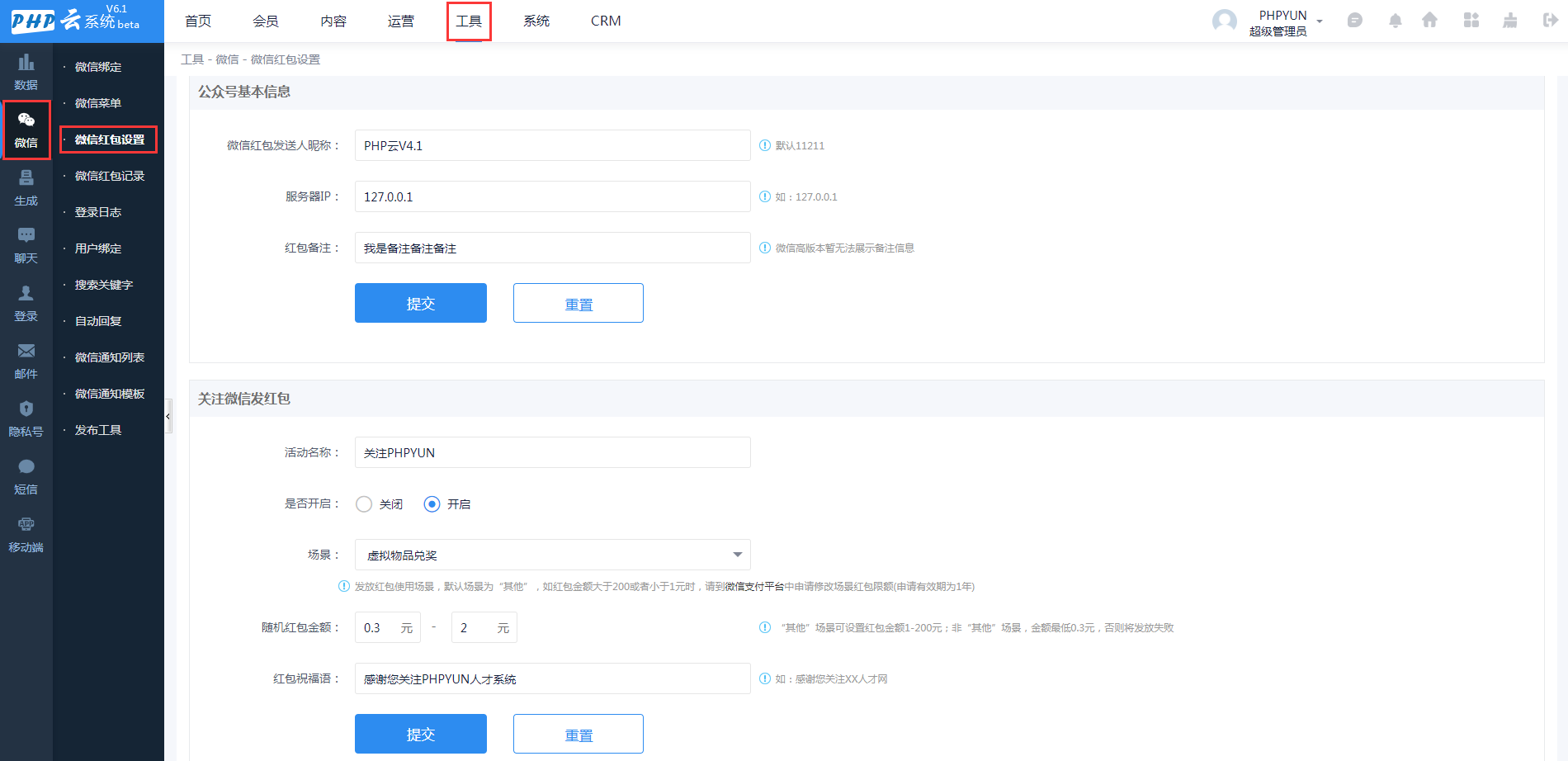The height and width of the screenshot is (761, 1568).
Task: Open 微信通知模板 in the submenu
Action: [110, 394]
